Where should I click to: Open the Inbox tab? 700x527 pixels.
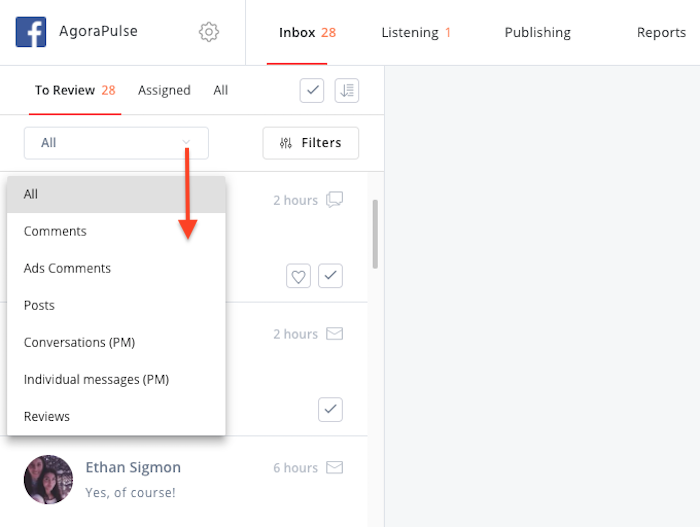pos(307,33)
